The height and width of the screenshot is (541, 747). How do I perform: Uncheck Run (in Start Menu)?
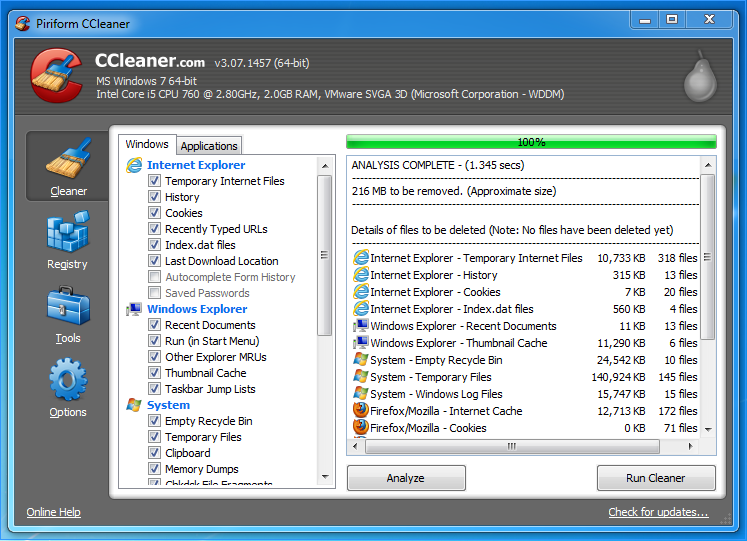coord(154,341)
